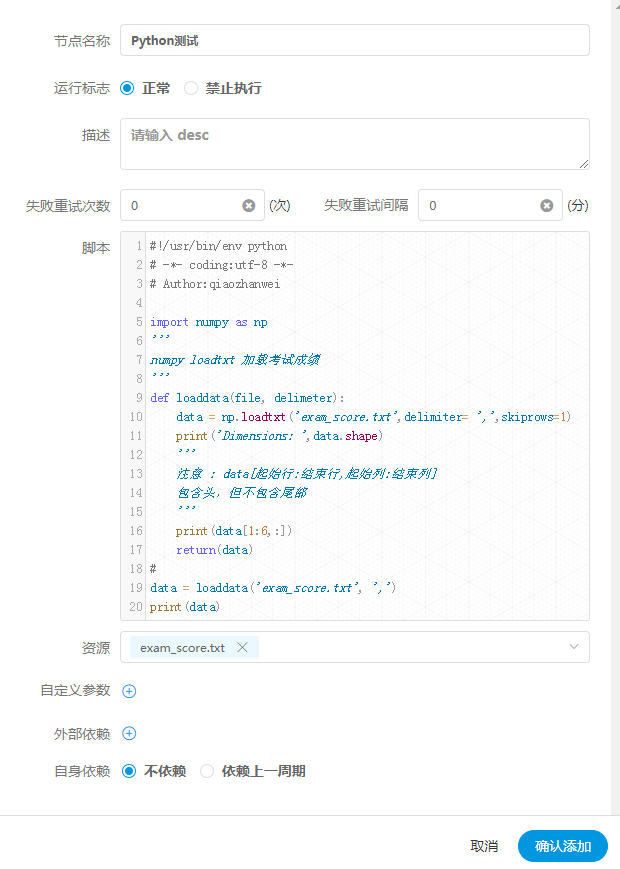
Task: Select the 正常 run flag radio
Action: coord(127,88)
